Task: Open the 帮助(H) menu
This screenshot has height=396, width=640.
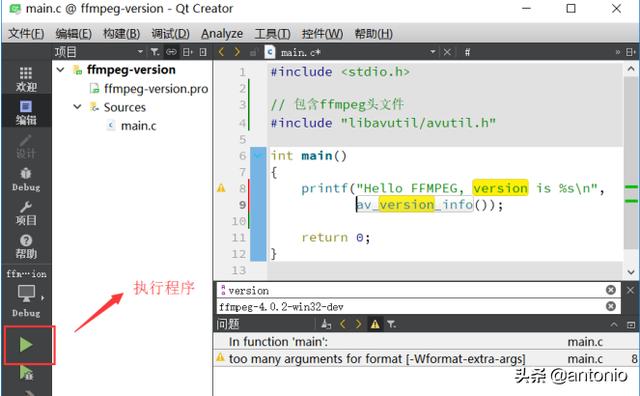Action: [x=373, y=33]
